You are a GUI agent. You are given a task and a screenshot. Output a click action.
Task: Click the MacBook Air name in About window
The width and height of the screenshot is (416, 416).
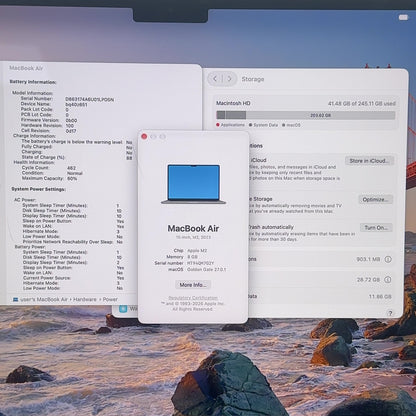coord(193,229)
